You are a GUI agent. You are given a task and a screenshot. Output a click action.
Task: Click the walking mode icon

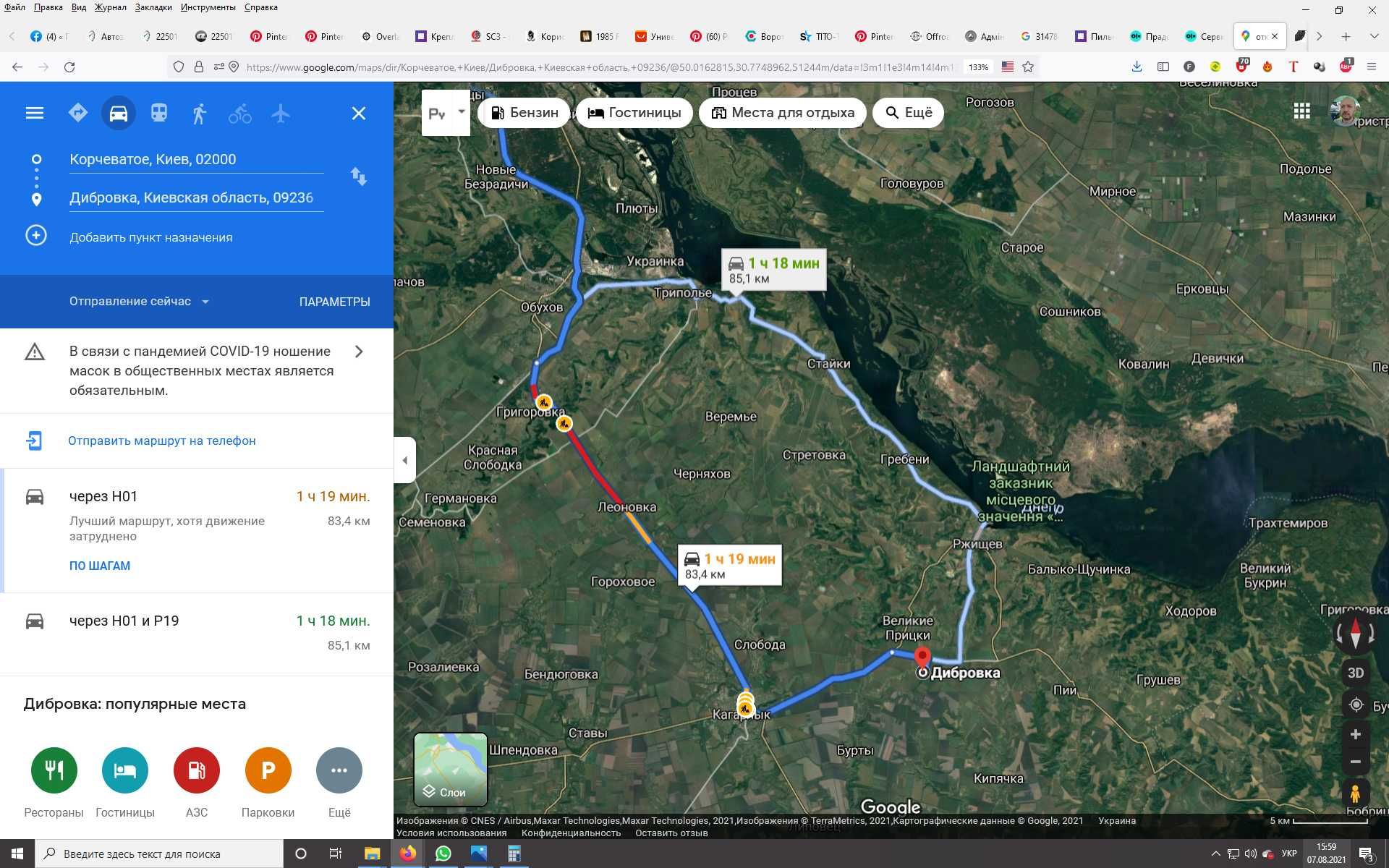coord(198,113)
